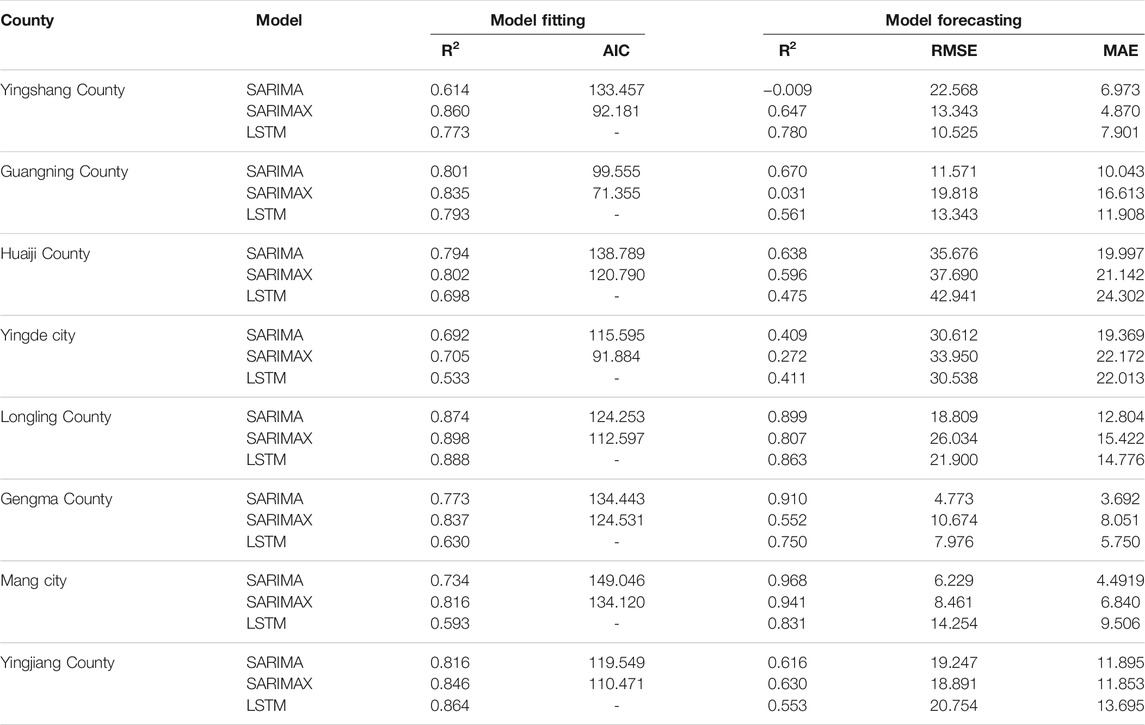Viewport: 1145px width, 725px height.
Task: Click the Gengma County row label
Action: 56,499
